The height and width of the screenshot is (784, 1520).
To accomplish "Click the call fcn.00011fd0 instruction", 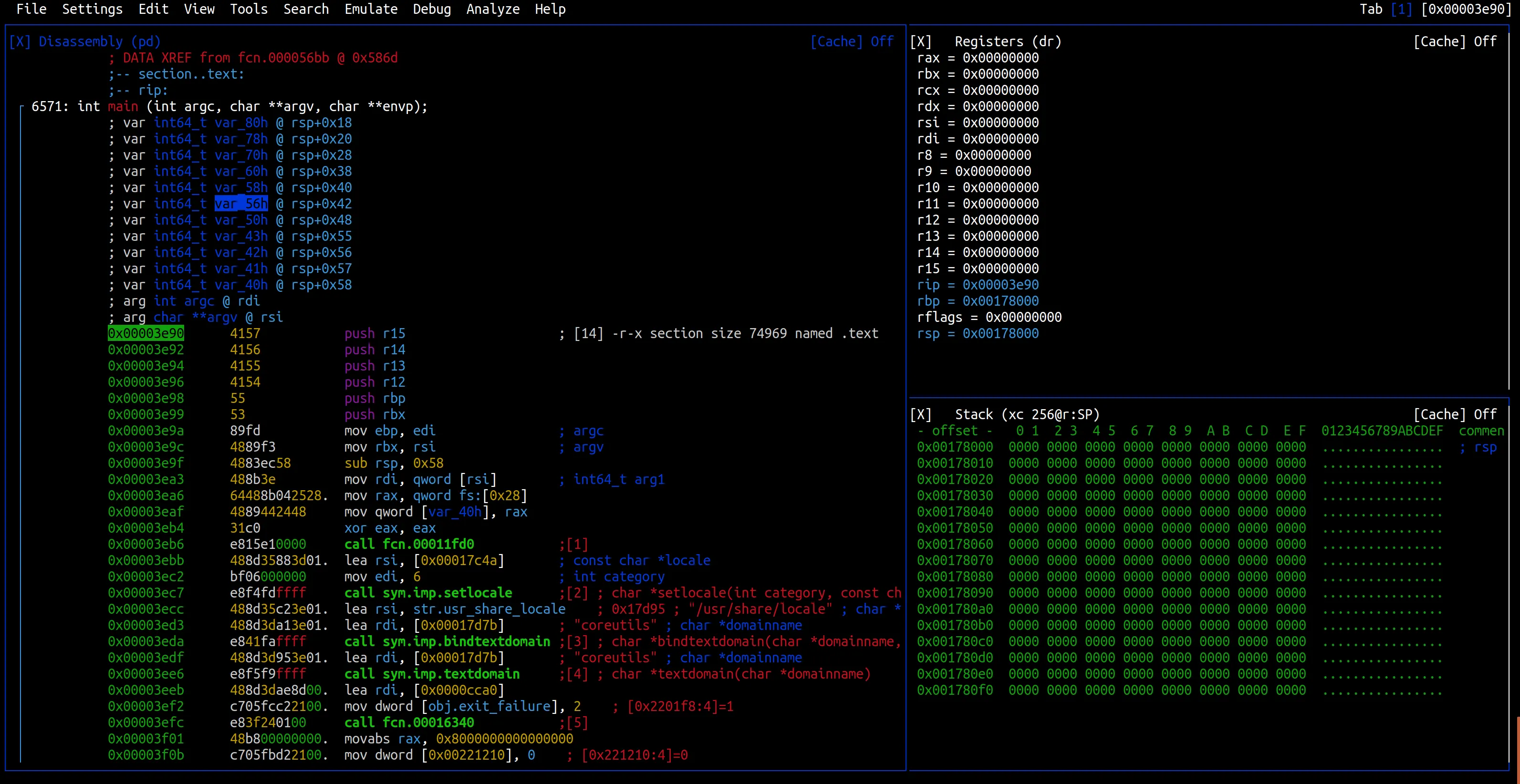I will coord(409,544).
